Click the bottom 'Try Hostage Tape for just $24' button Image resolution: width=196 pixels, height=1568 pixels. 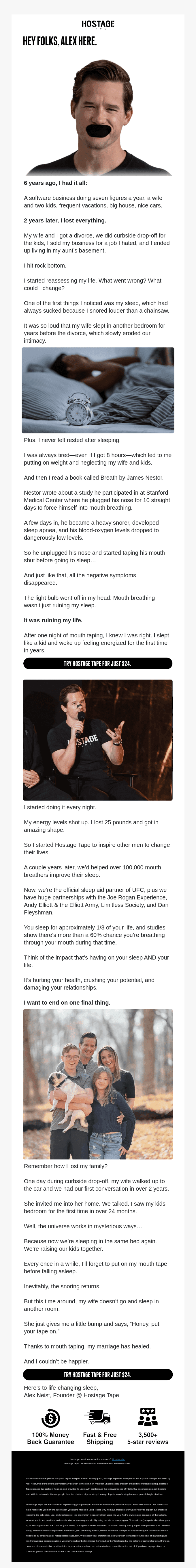[x=98, y=1374]
